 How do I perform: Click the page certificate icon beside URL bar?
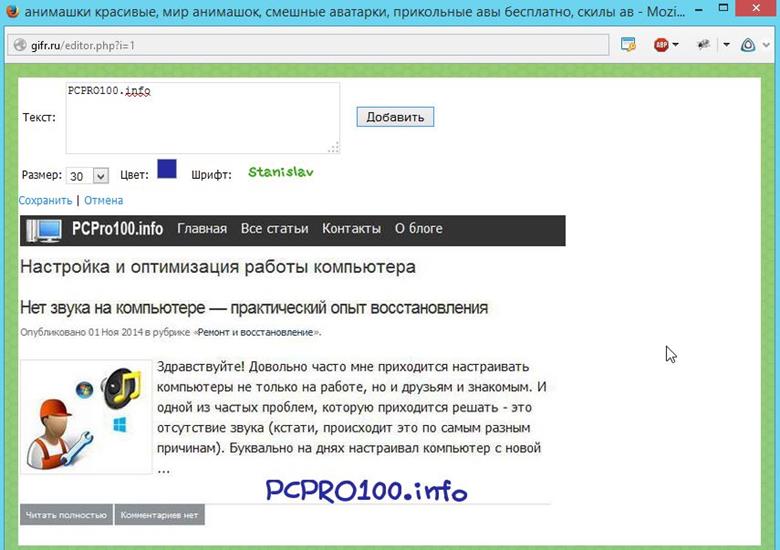628,45
